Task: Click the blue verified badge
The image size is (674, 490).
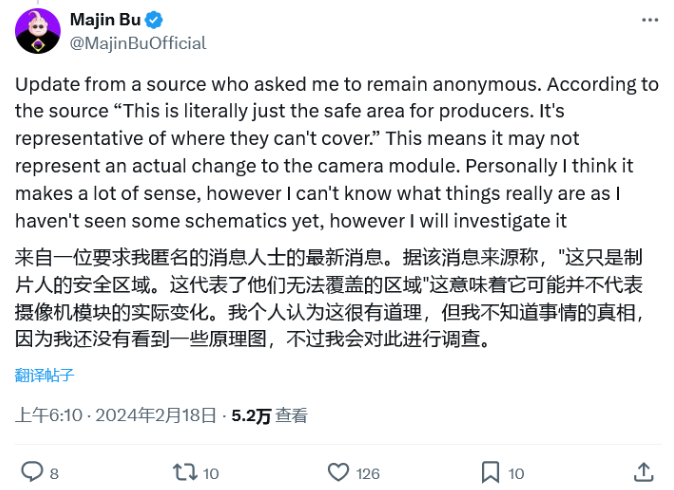Action: [156, 21]
